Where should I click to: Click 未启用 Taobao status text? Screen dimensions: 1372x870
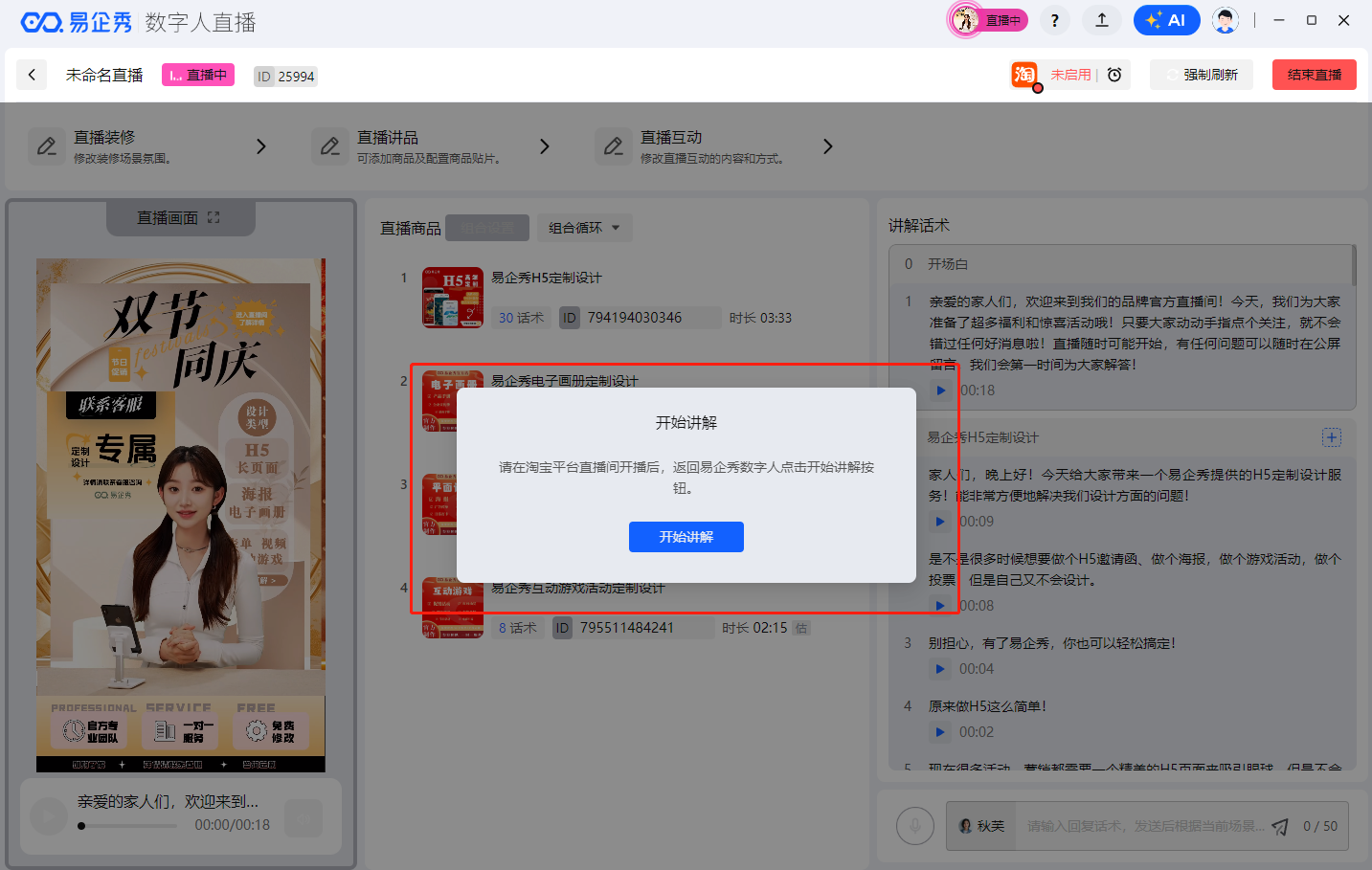[1070, 75]
